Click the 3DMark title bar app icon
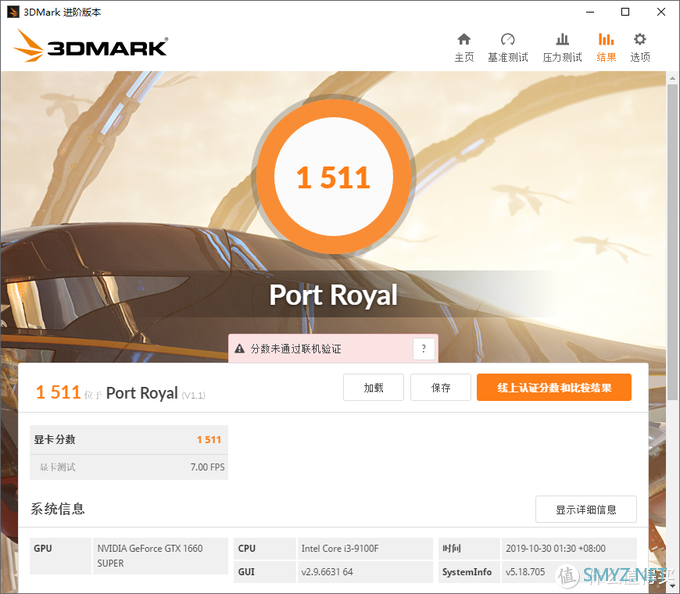This screenshot has height=594, width=680. (x=13, y=12)
